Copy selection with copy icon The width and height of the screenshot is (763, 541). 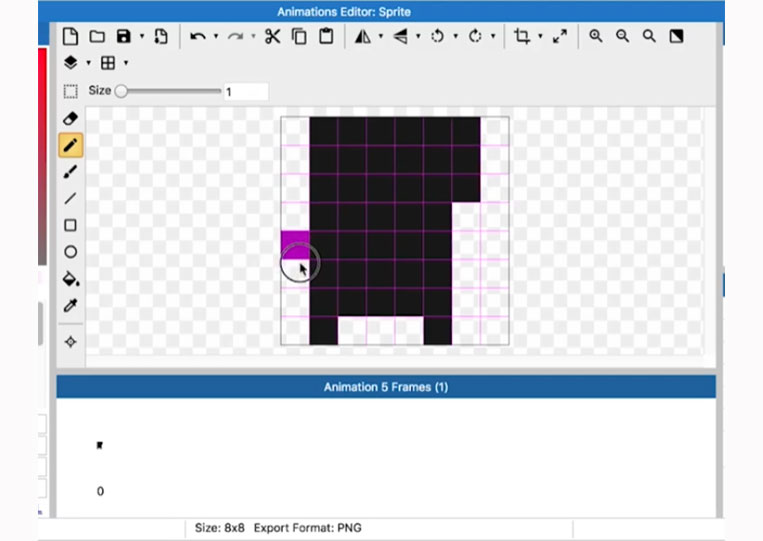click(299, 36)
